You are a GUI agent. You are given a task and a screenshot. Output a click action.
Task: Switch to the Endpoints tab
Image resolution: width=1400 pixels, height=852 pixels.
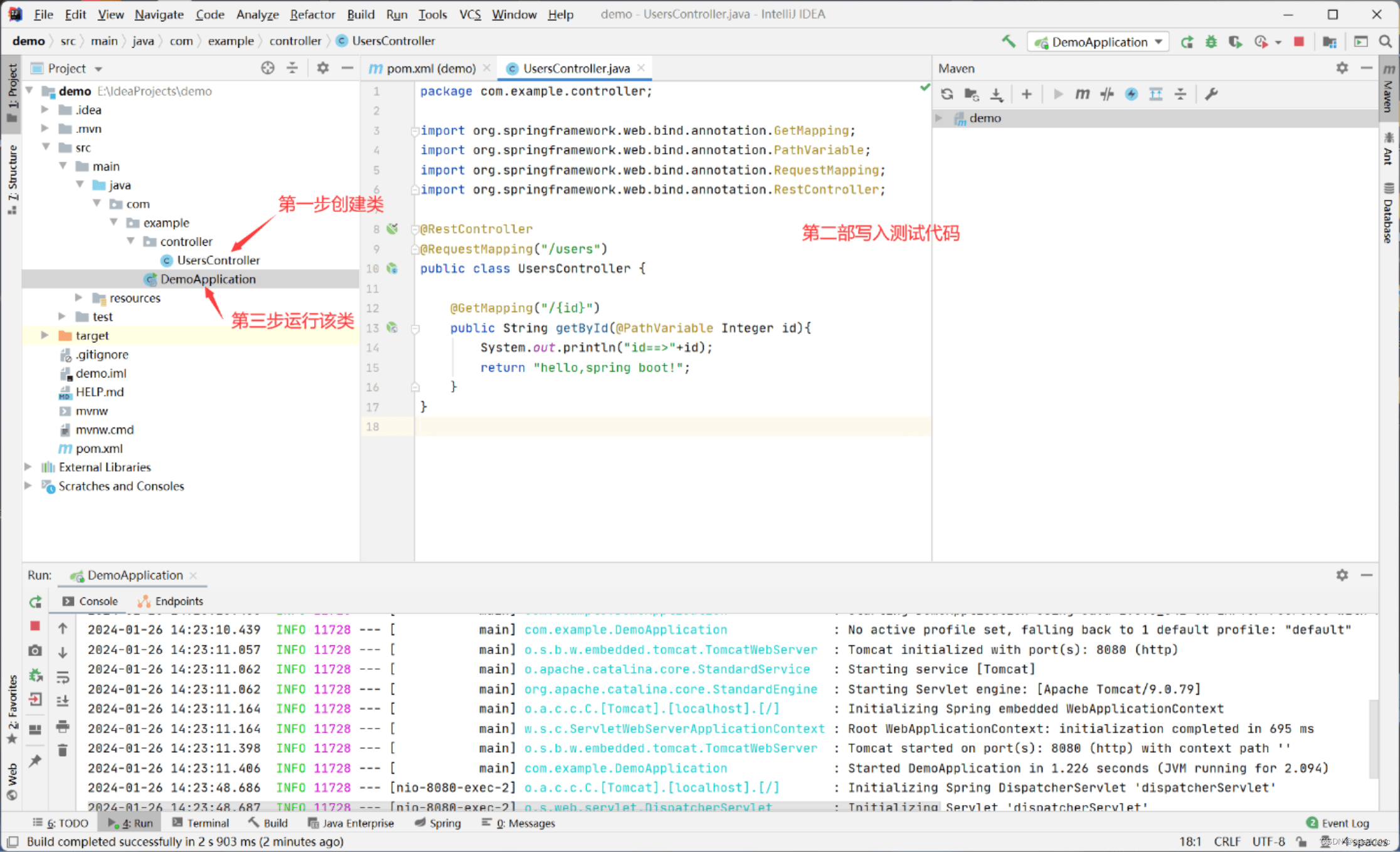[171, 601]
